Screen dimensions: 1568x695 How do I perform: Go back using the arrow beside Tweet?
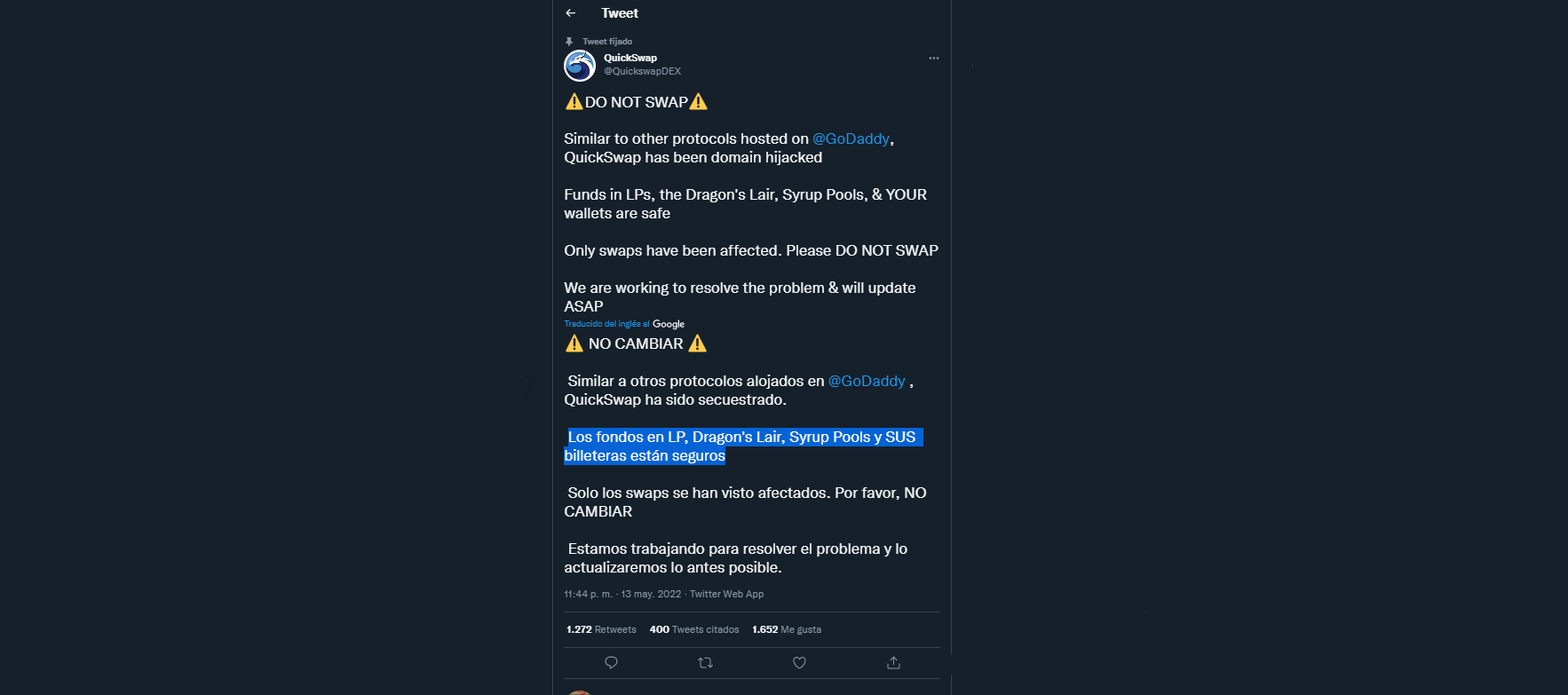click(571, 13)
